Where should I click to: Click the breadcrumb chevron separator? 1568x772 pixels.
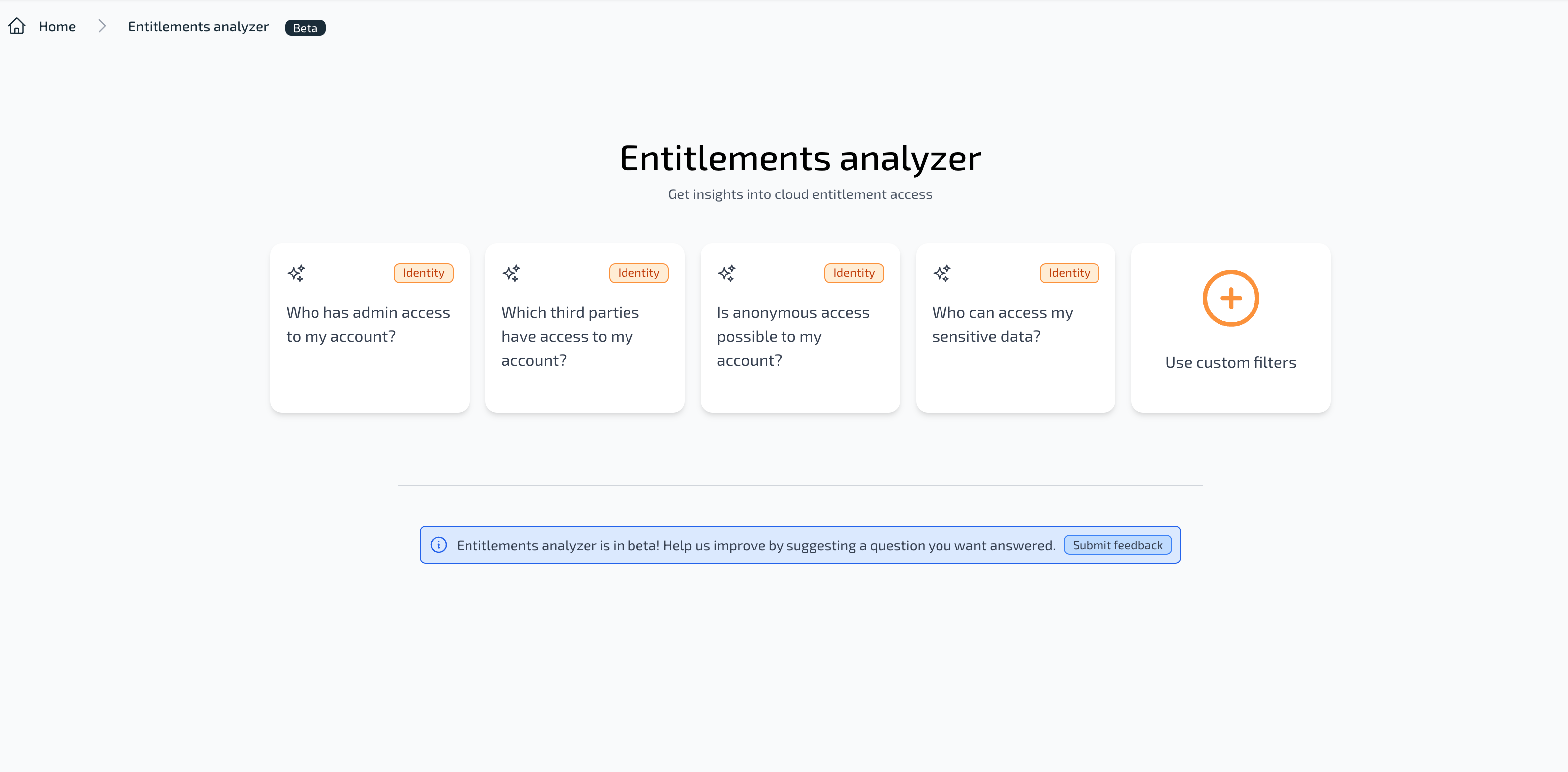pos(102,27)
